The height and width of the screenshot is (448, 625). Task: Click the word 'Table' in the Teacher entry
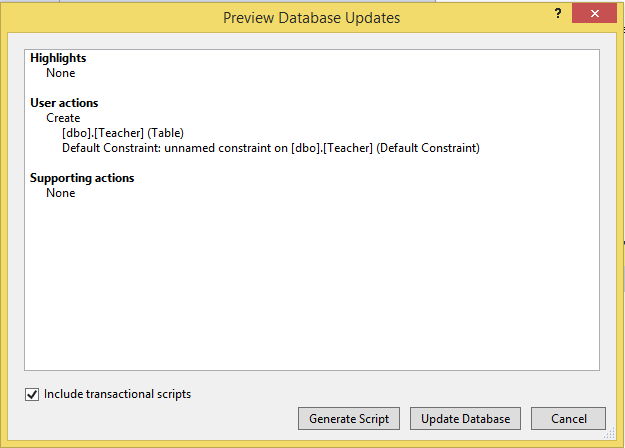(x=165, y=133)
